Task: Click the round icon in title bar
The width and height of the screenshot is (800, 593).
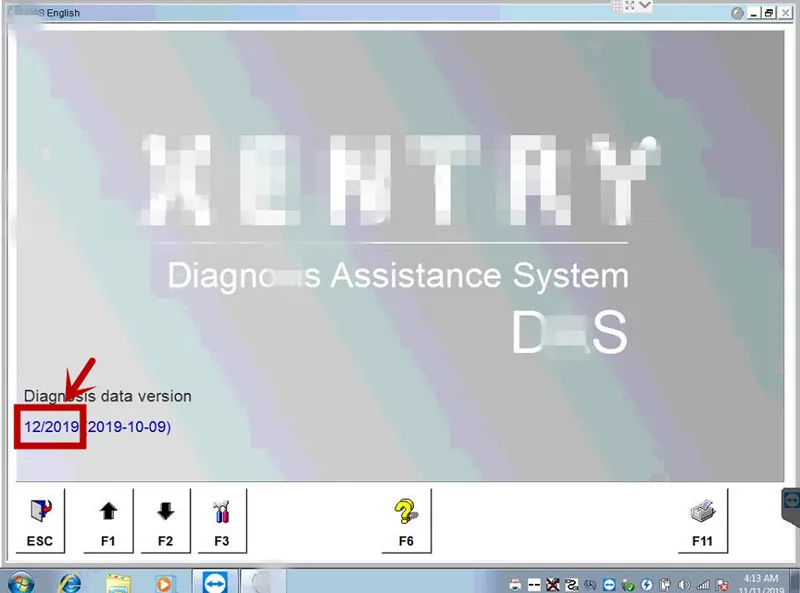Action: pyautogui.click(x=737, y=13)
